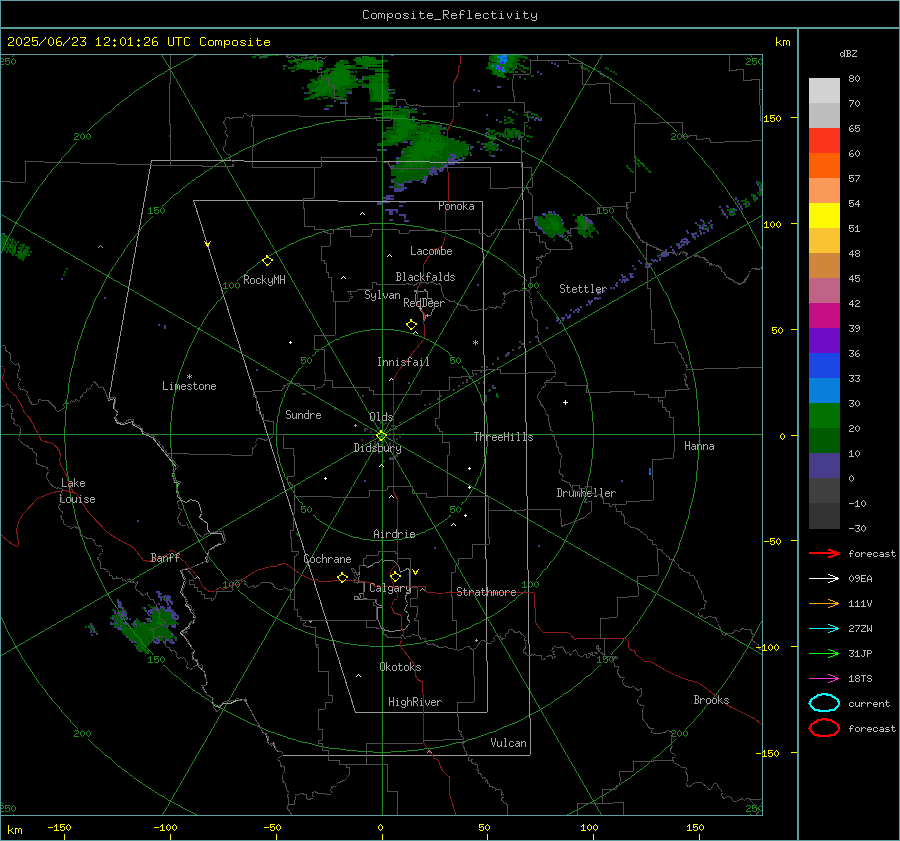The width and height of the screenshot is (900, 841).
Task: Click the Calgary city label
Action: point(390,588)
